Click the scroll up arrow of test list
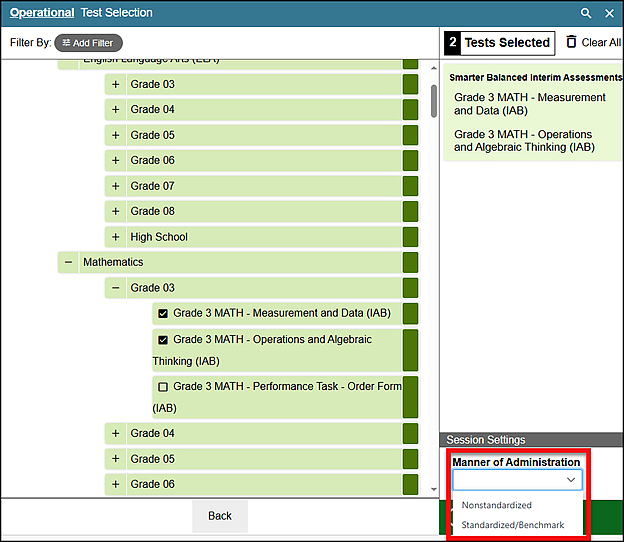This screenshot has height=542, width=624. click(x=434, y=68)
